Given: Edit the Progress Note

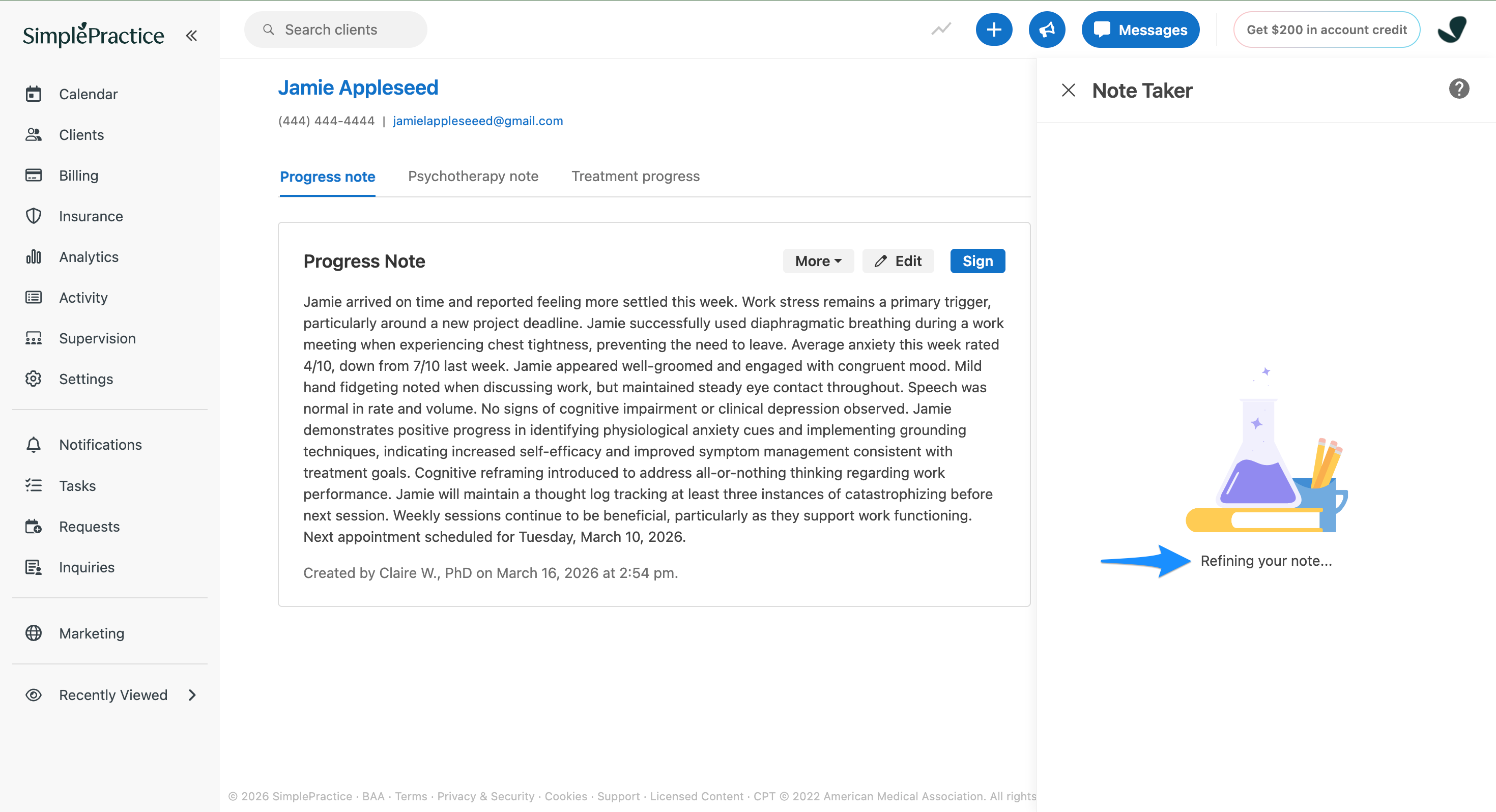Looking at the screenshot, I should [898, 261].
